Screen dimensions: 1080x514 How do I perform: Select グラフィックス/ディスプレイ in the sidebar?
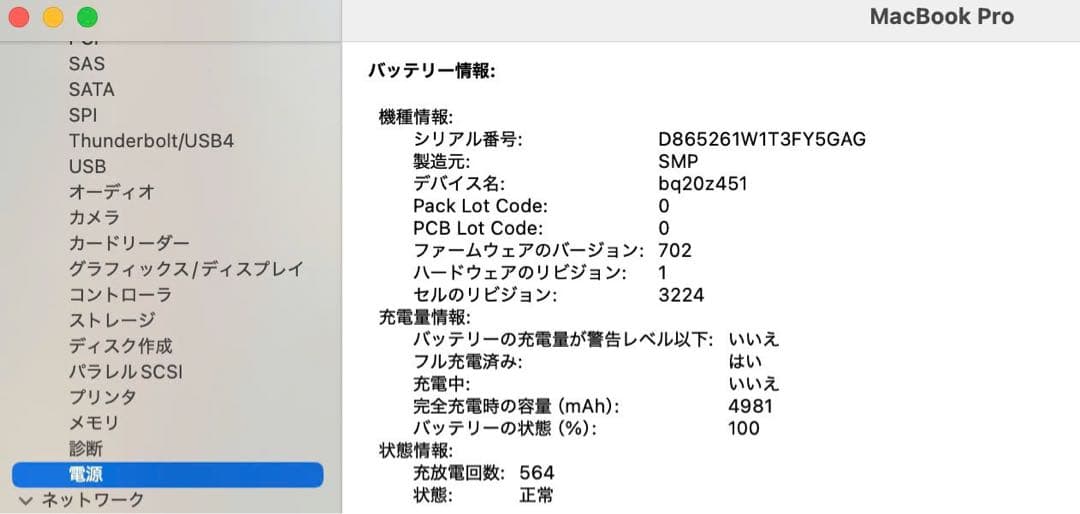click(x=186, y=269)
